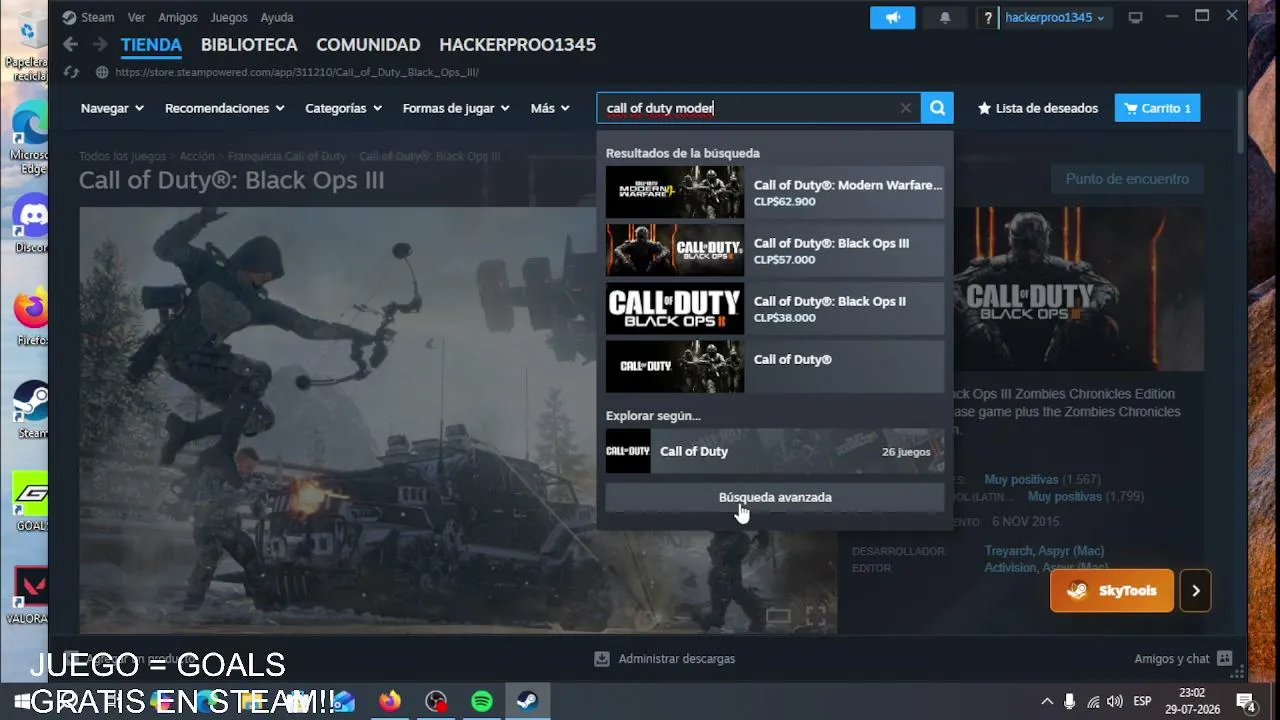Image resolution: width=1280 pixels, height=720 pixels.
Task: Open the notifications bell in Steam
Action: 945,18
